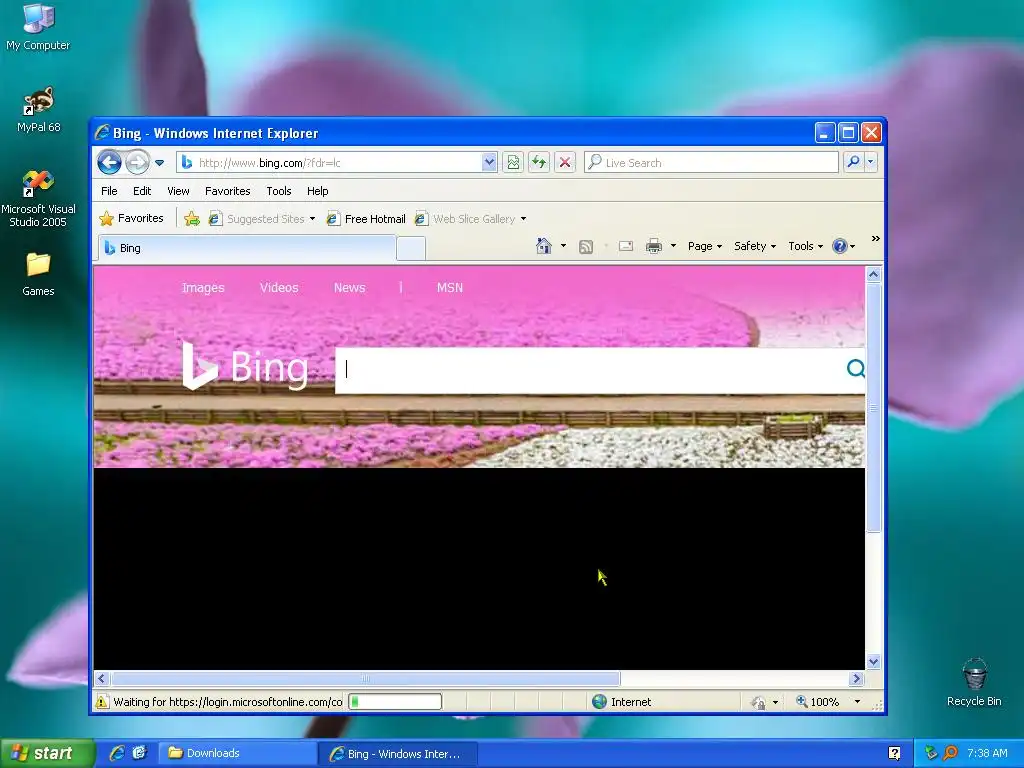Viewport: 1024px width, 768px height.
Task: Open the Safety command menu
Action: (x=755, y=246)
